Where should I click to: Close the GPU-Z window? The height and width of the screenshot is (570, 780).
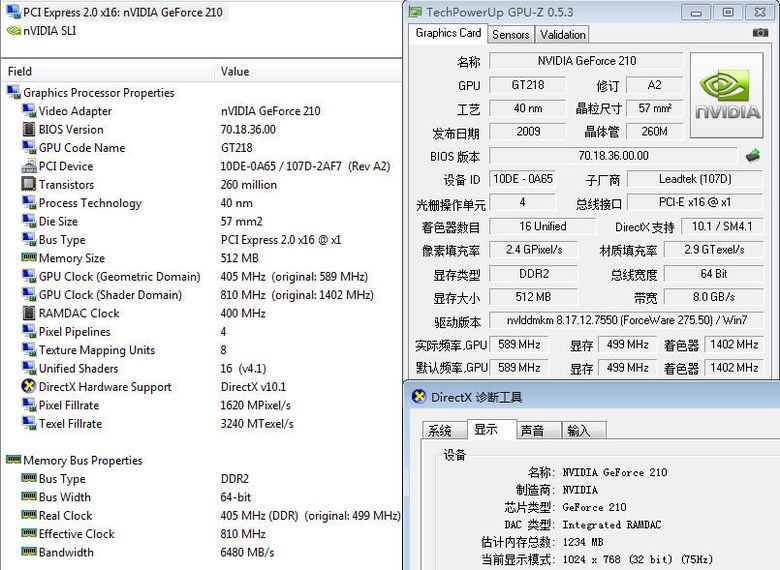[x=760, y=13]
